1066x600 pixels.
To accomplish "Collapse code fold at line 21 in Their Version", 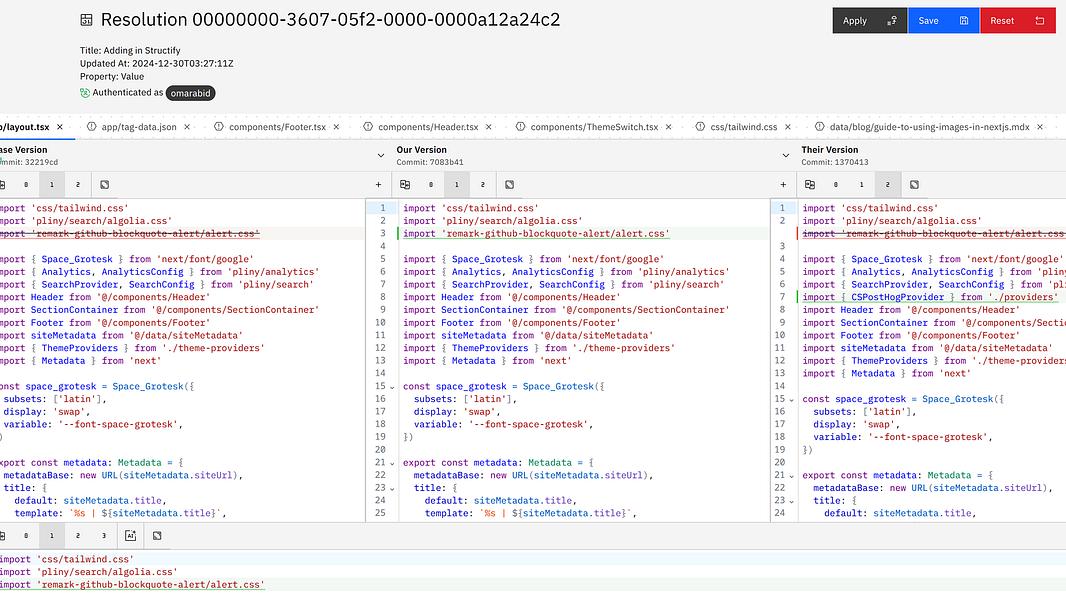I will (791, 476).
